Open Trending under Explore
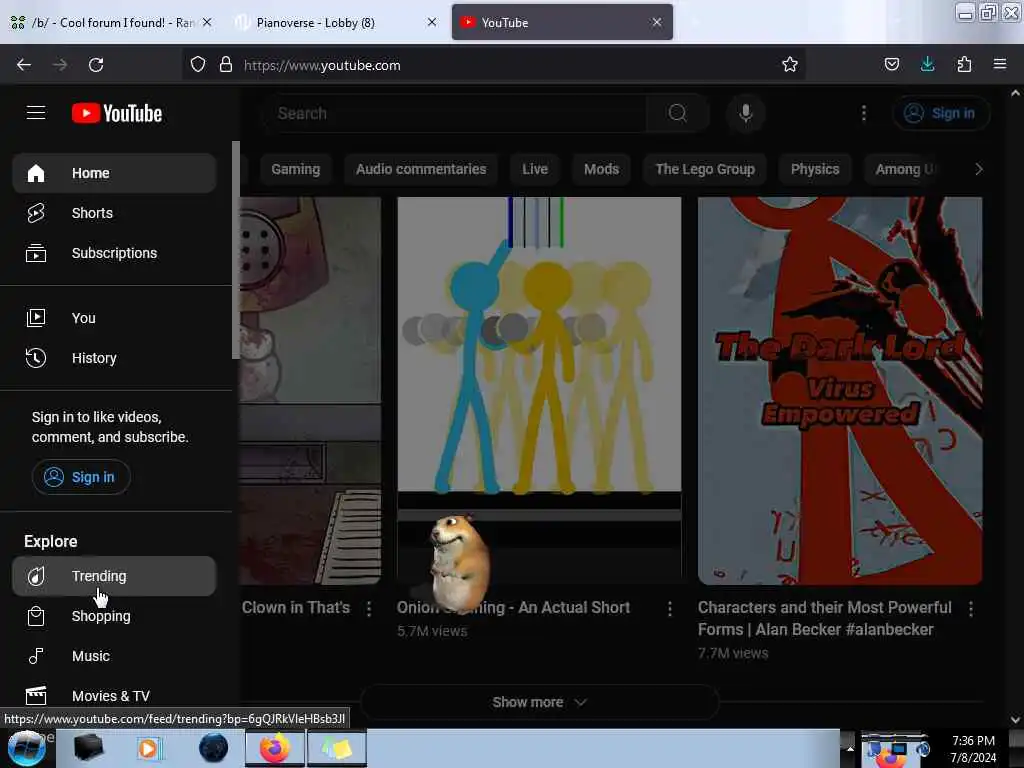Image resolution: width=1024 pixels, height=768 pixels. [114, 576]
